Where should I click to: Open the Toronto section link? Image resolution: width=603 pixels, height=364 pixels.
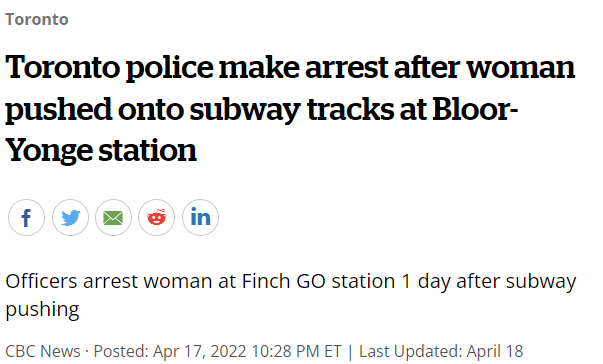(x=37, y=19)
